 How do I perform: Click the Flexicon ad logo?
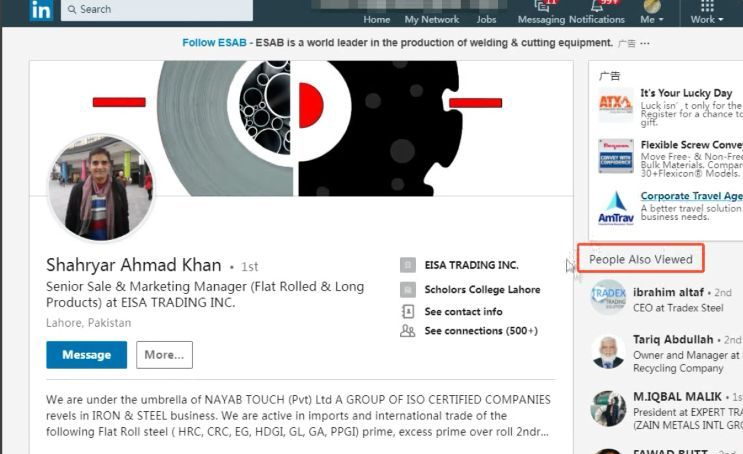616,156
